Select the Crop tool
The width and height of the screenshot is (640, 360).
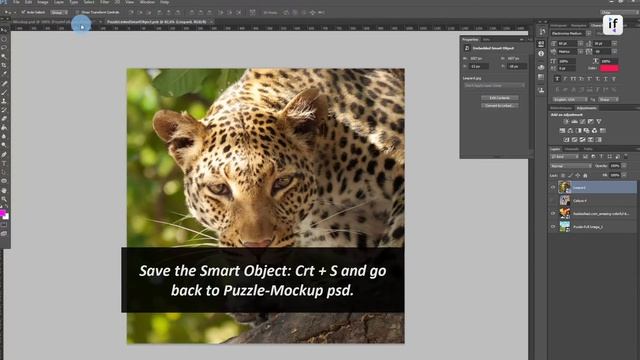(4, 65)
